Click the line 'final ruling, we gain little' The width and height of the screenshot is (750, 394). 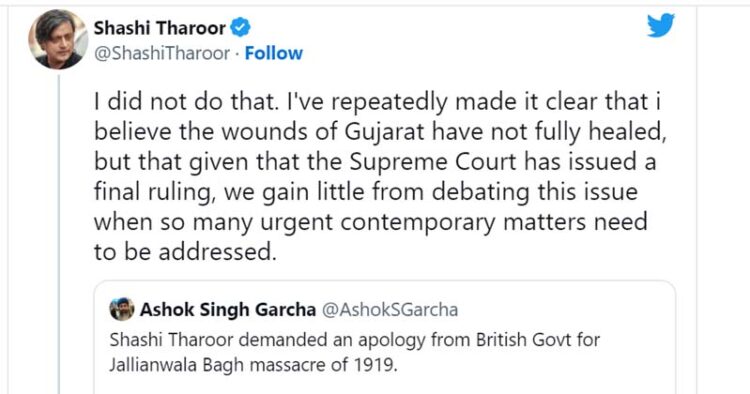click(365, 192)
